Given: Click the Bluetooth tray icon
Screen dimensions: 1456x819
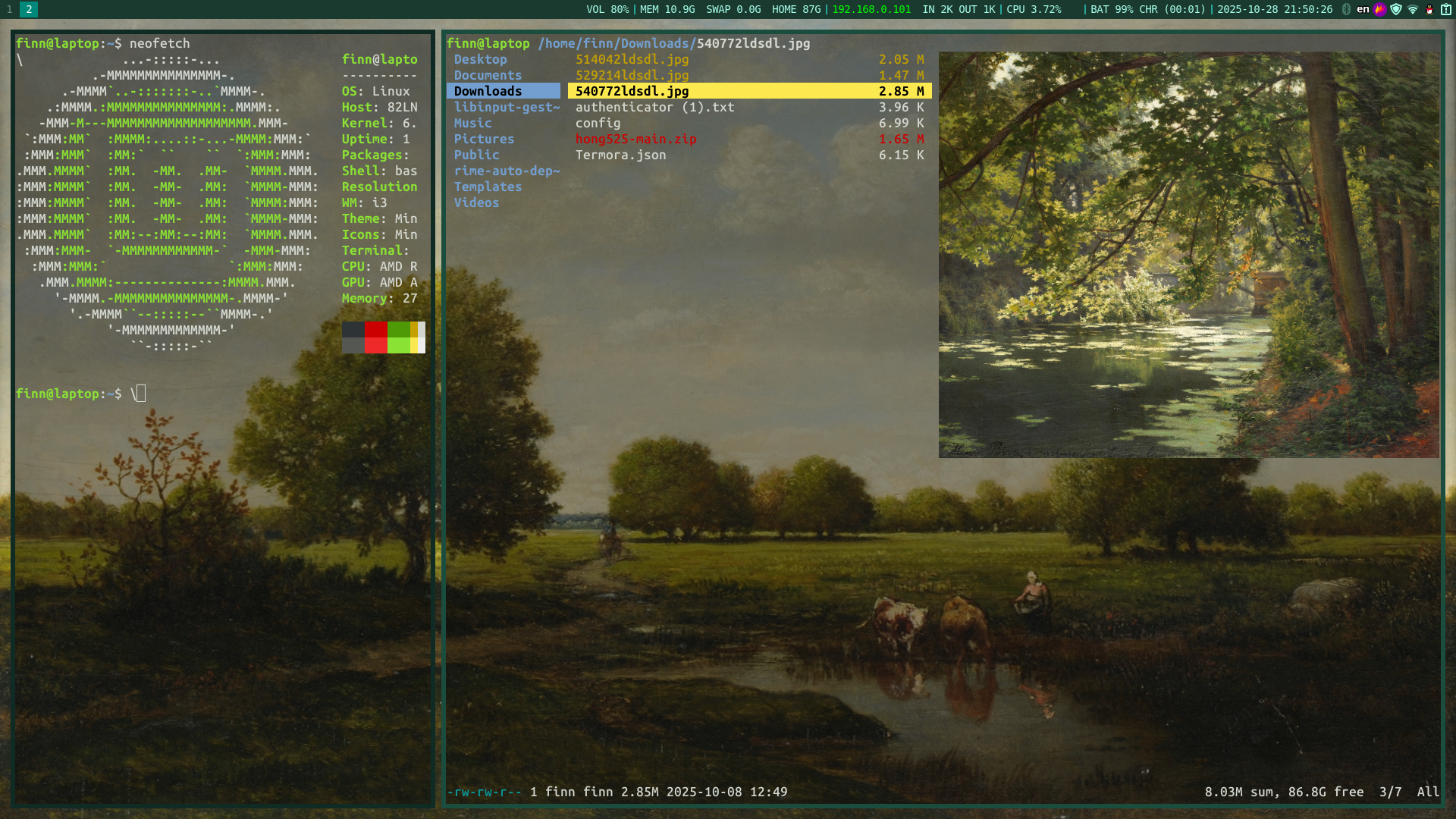Looking at the screenshot, I should [x=1346, y=9].
